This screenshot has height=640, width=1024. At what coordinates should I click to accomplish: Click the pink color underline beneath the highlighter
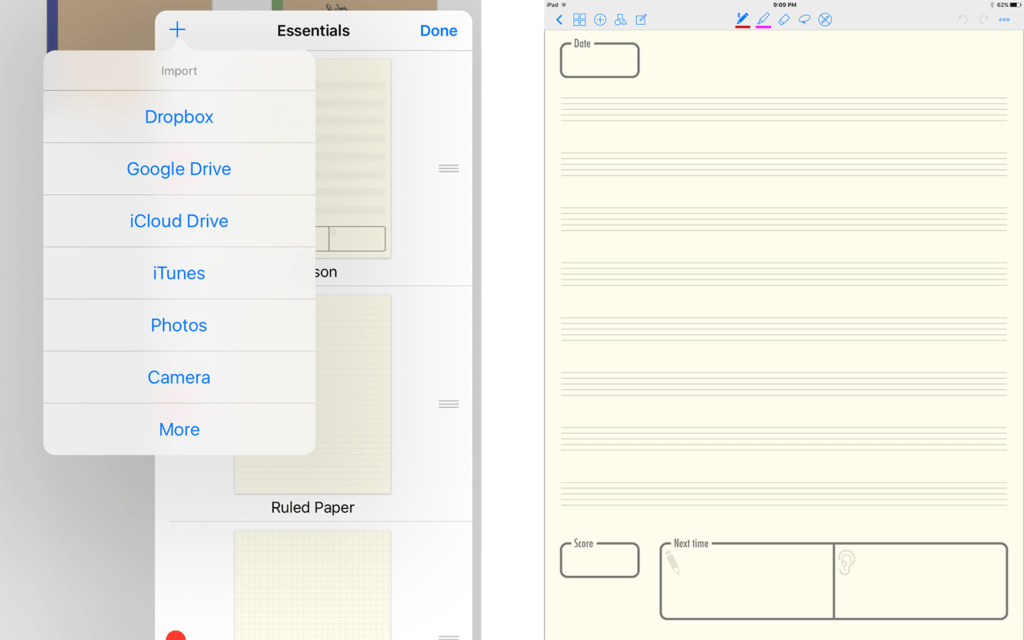click(x=765, y=25)
